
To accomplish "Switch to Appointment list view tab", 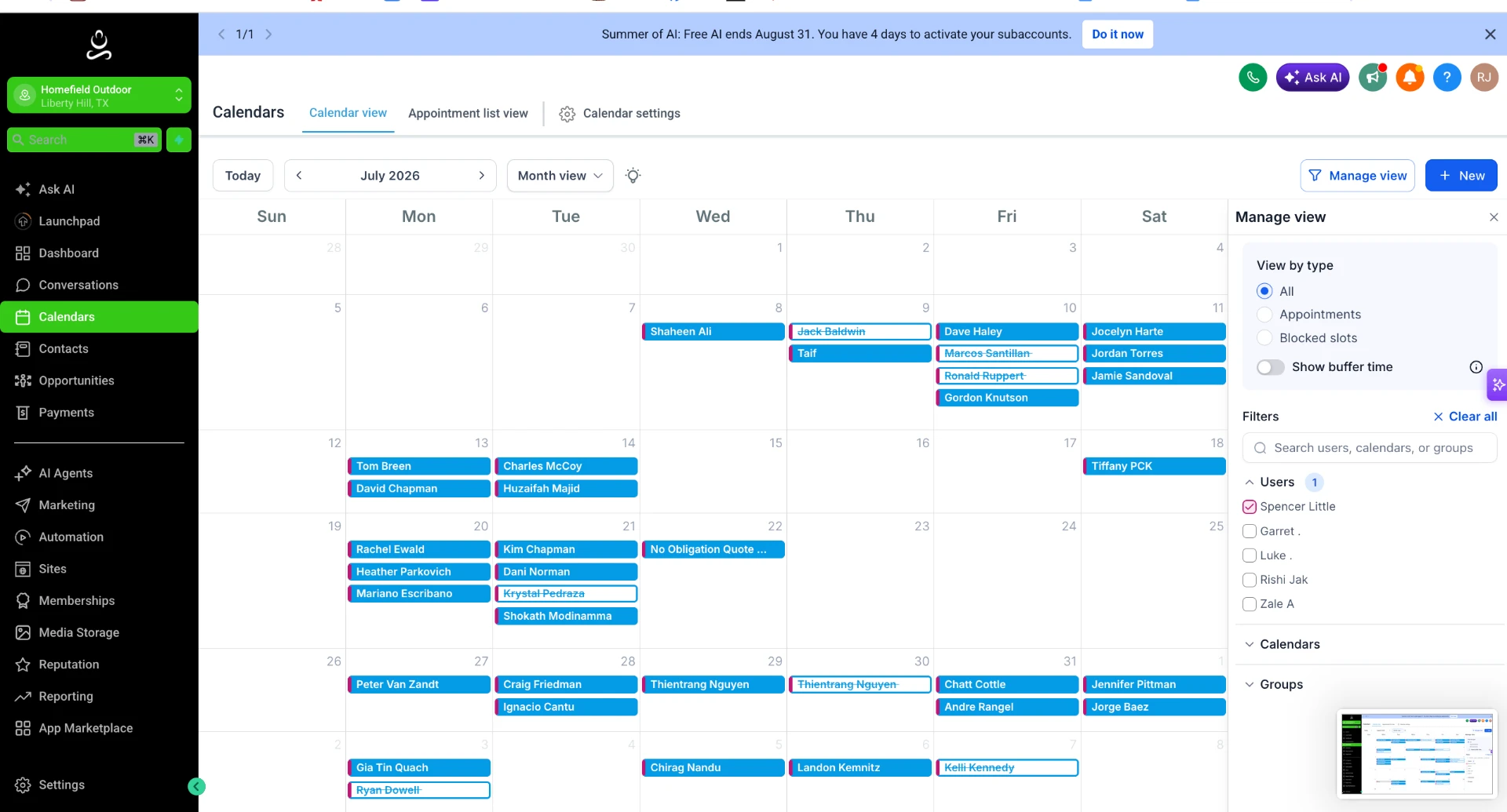I will (468, 114).
